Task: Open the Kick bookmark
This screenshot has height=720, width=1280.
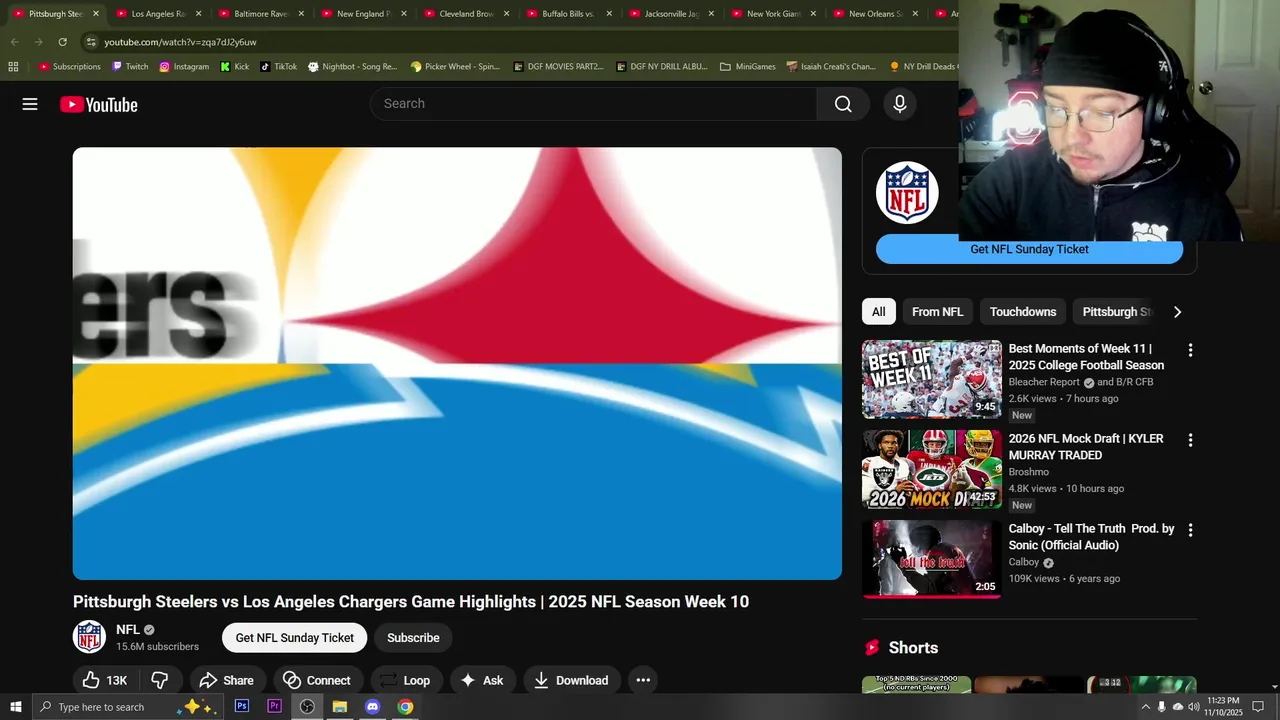Action: click(x=235, y=67)
